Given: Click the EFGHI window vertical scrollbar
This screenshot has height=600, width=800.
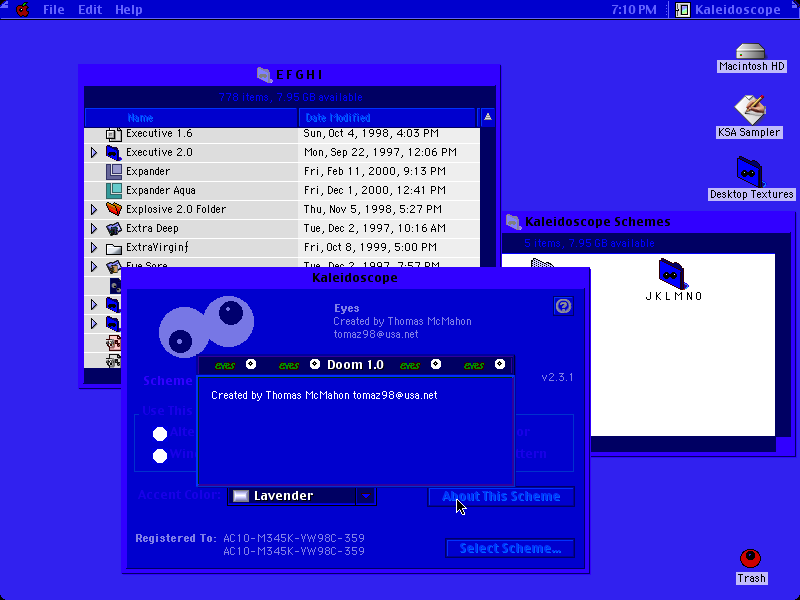Looking at the screenshot, I should [488, 247].
